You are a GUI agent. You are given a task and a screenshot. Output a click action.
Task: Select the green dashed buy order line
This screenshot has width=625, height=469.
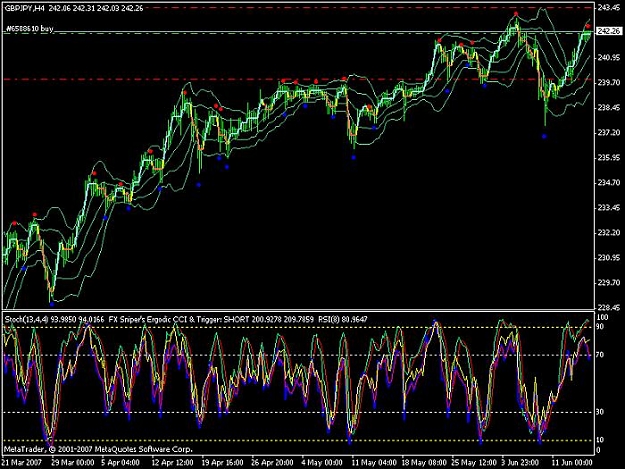coord(299,33)
